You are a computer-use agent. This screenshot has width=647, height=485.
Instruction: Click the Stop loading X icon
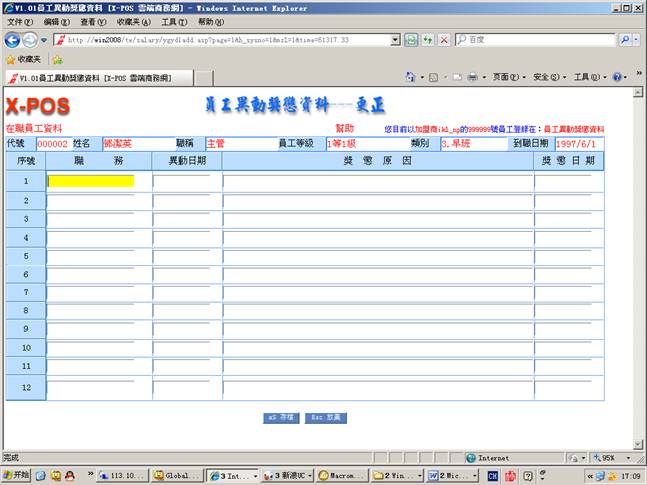[443, 40]
